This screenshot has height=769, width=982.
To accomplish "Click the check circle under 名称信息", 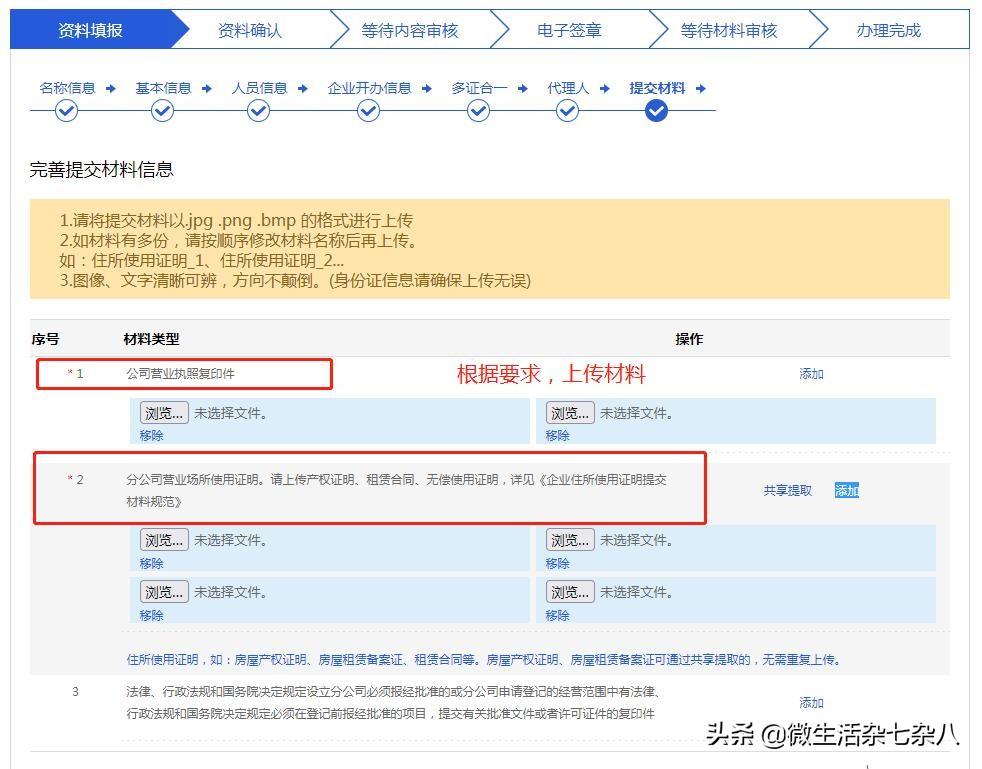I will pyautogui.click(x=66, y=111).
